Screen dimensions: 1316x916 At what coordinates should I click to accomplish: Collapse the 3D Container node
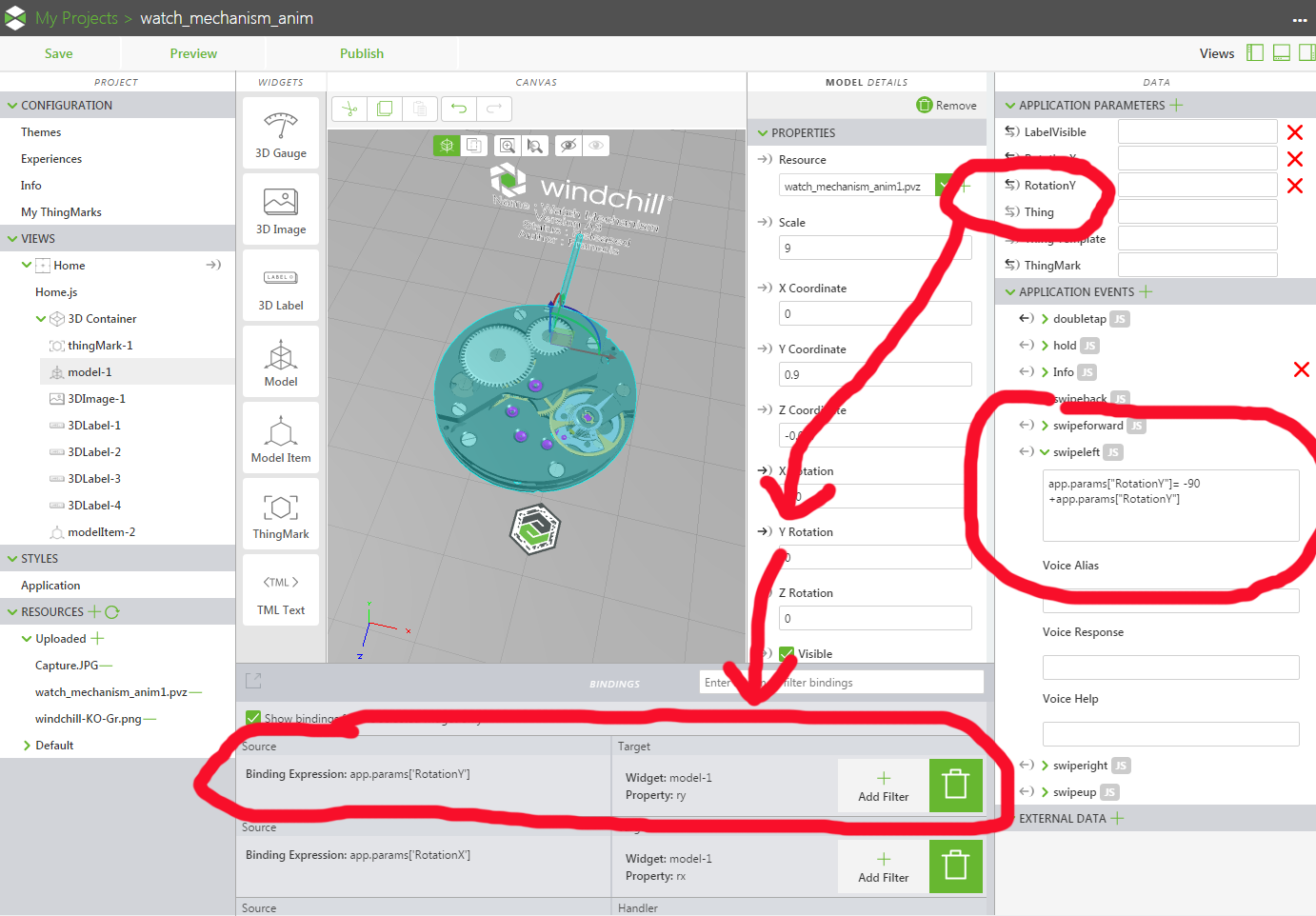(x=41, y=319)
